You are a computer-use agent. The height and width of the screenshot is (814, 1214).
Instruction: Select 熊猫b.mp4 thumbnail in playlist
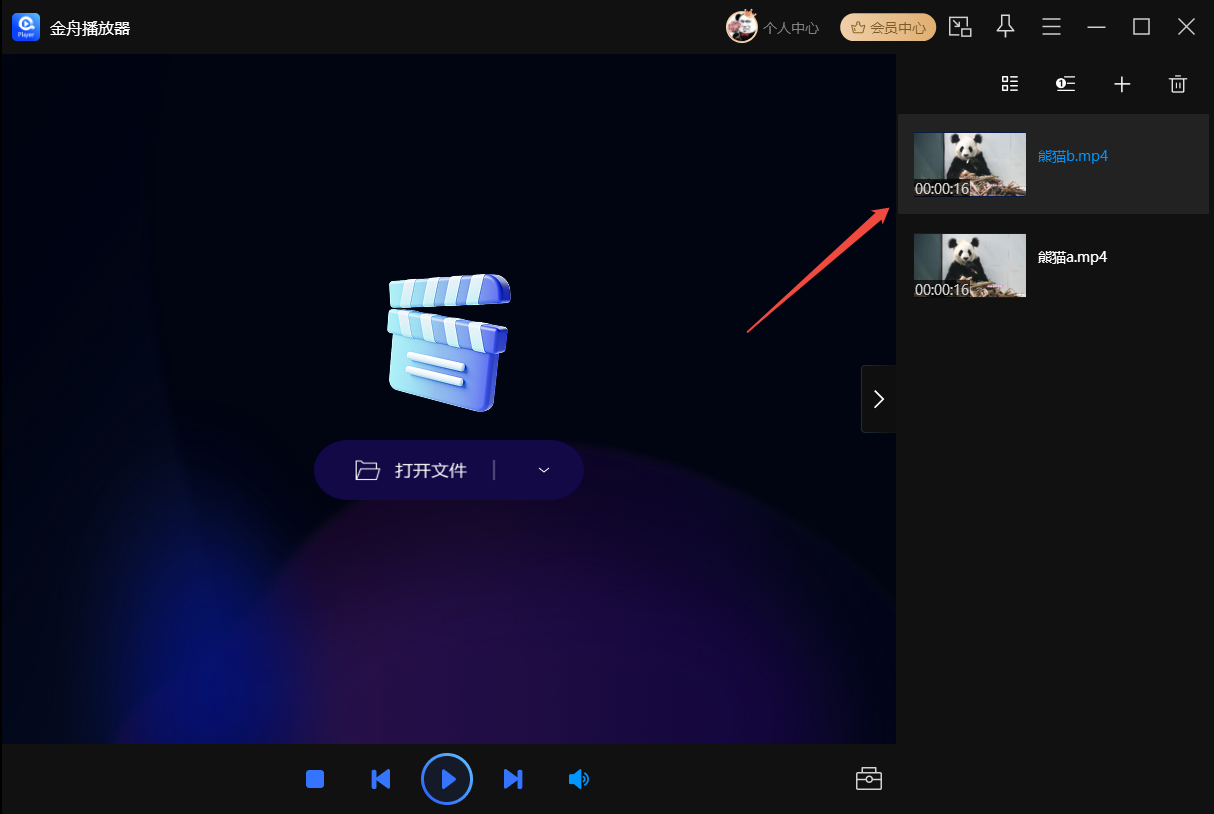click(970, 164)
